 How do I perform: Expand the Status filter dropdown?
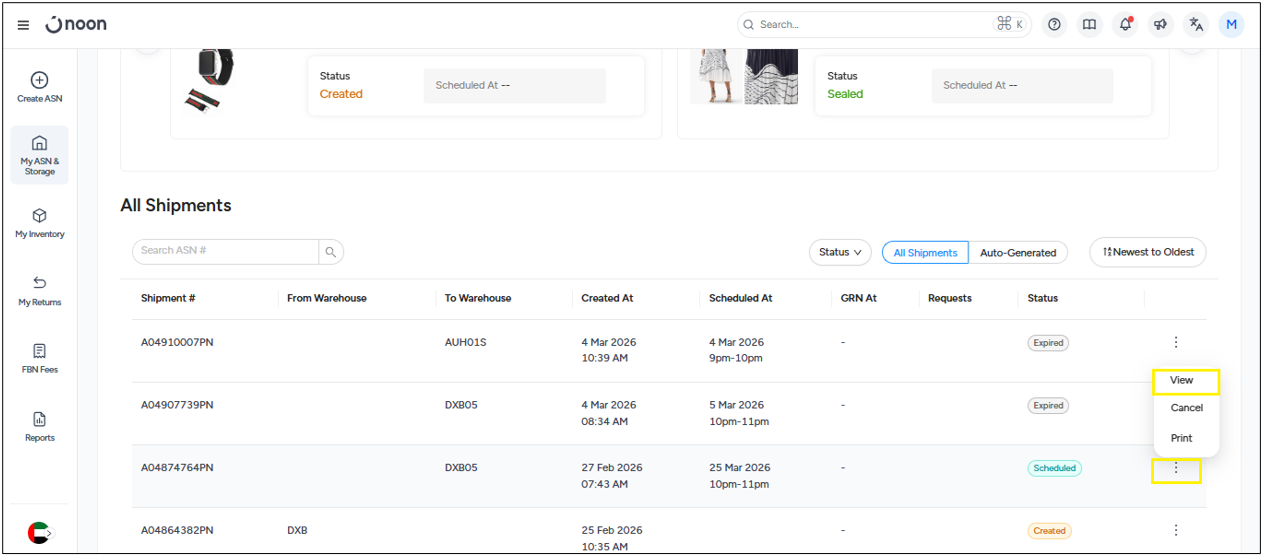click(840, 253)
